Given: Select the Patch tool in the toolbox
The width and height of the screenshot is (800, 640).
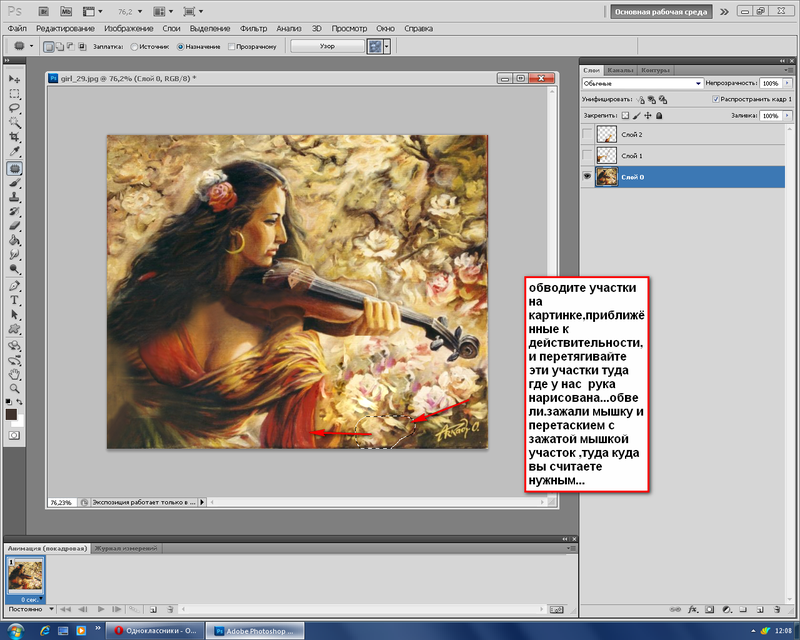Looking at the screenshot, I should tap(14, 168).
